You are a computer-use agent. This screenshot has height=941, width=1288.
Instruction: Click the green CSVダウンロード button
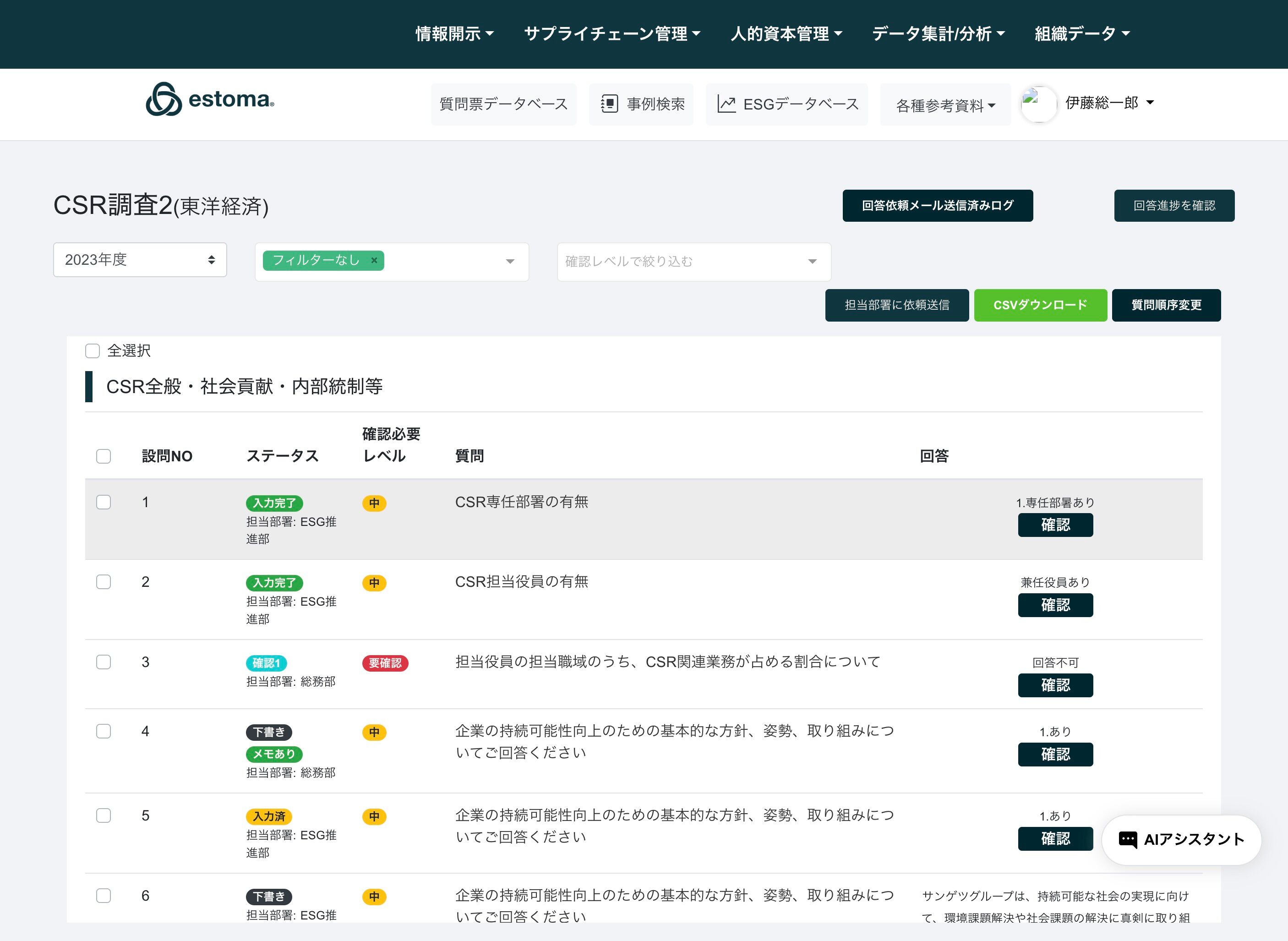click(1040, 305)
